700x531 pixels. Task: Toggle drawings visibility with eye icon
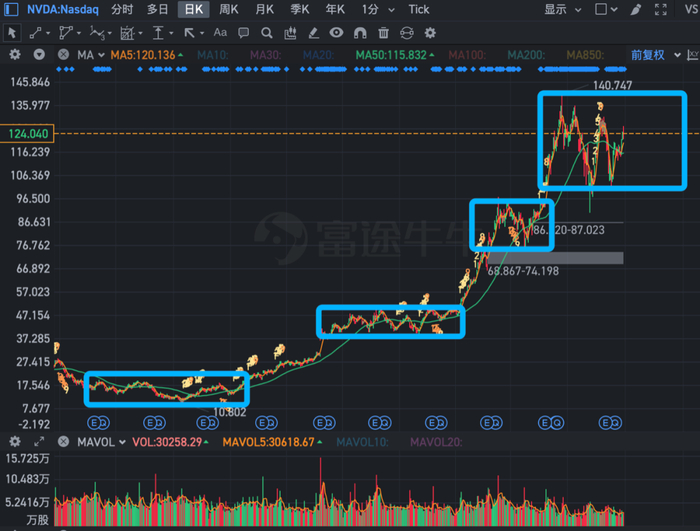337,32
